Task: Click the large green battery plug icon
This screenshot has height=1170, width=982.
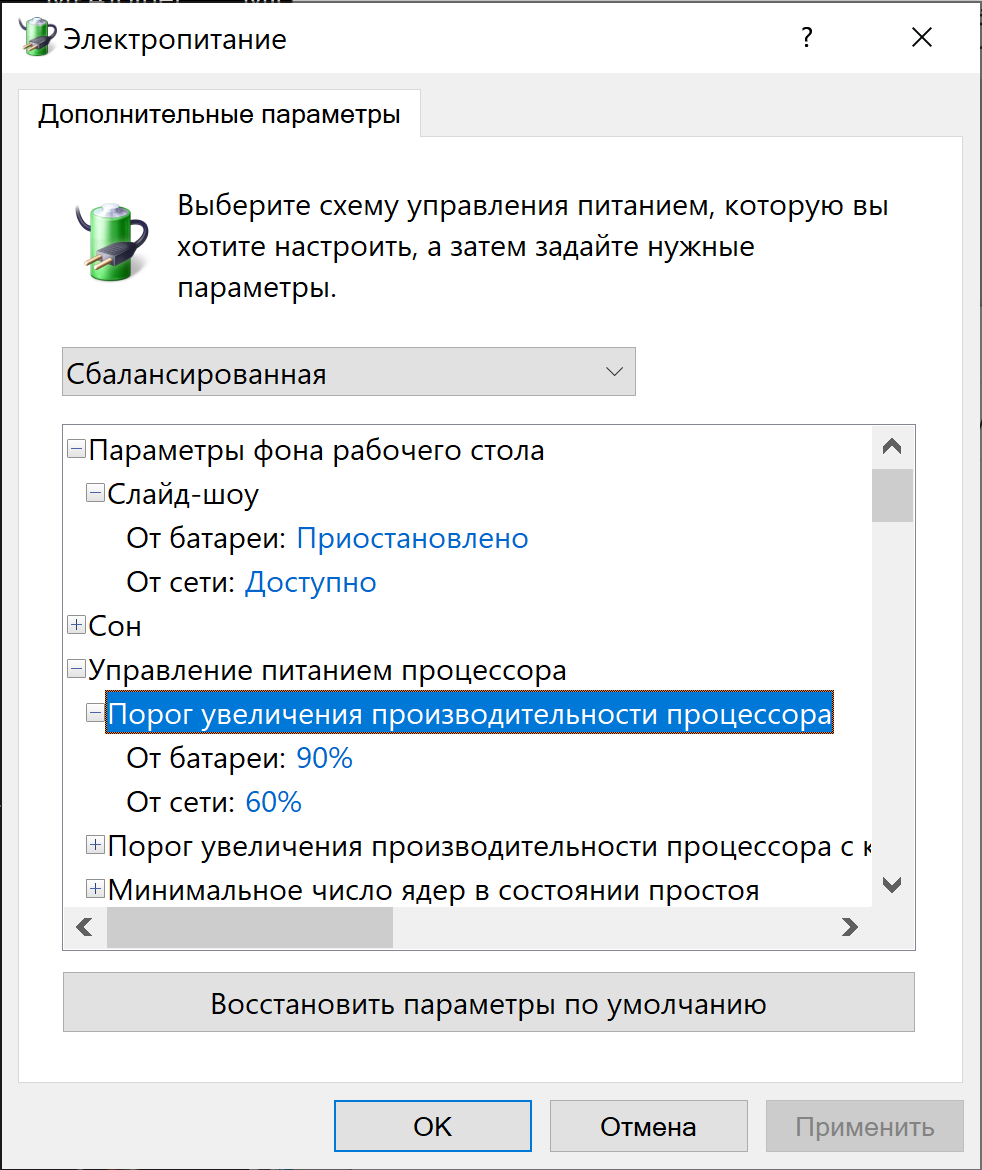Action: coord(112,242)
